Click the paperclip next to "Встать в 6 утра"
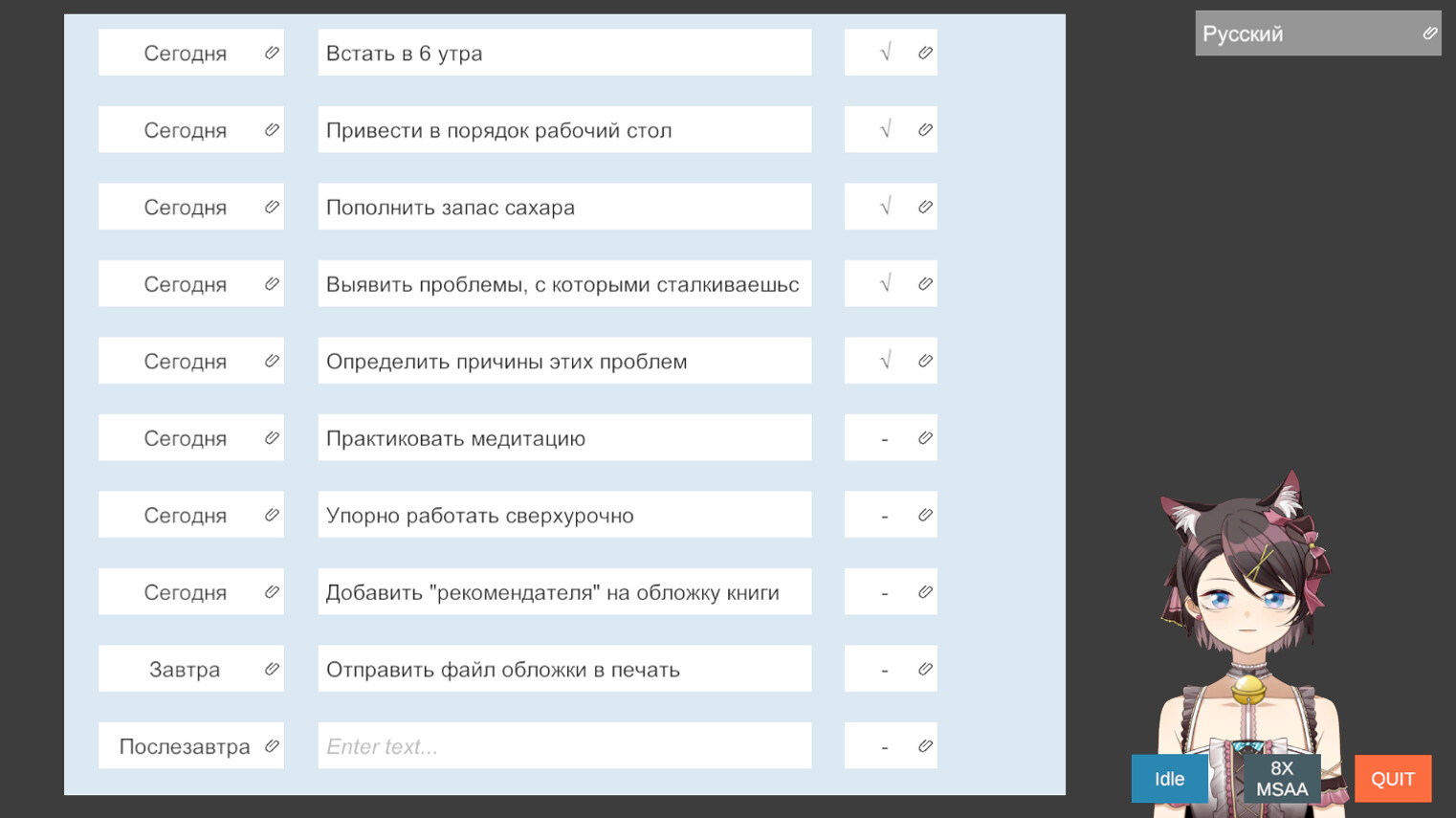 (925, 53)
